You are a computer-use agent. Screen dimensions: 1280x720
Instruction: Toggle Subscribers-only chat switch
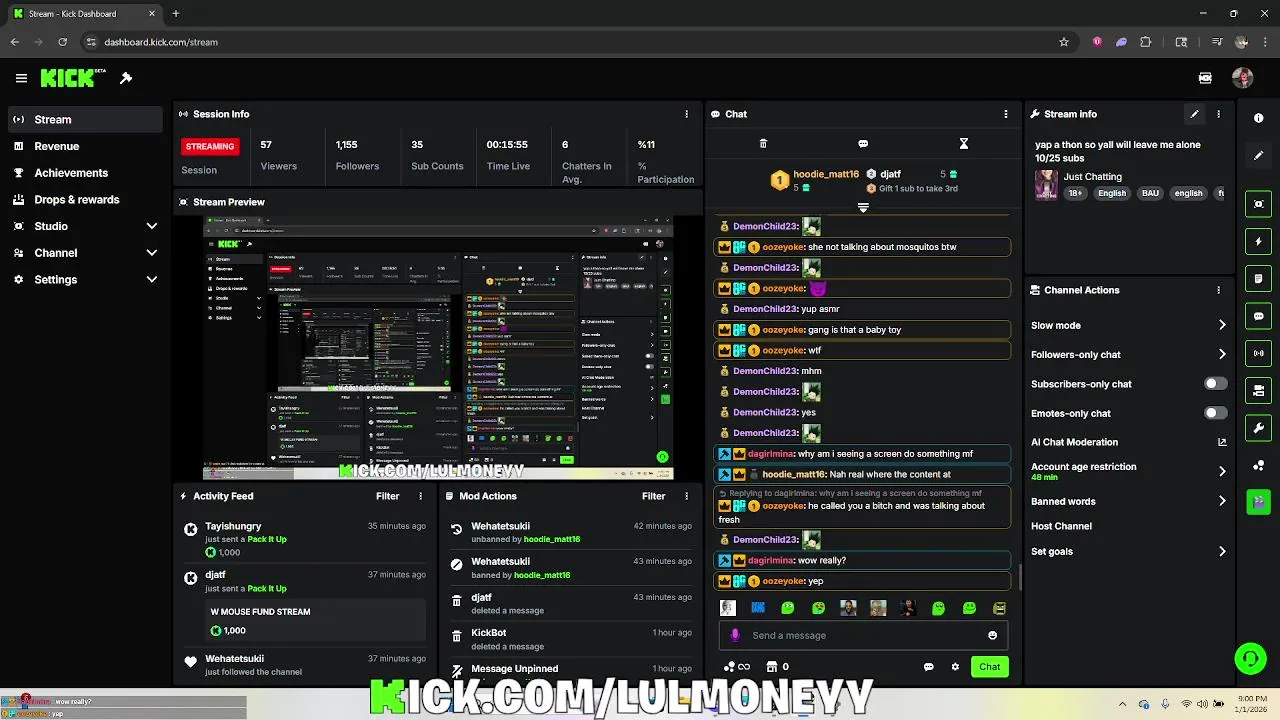click(x=1215, y=384)
